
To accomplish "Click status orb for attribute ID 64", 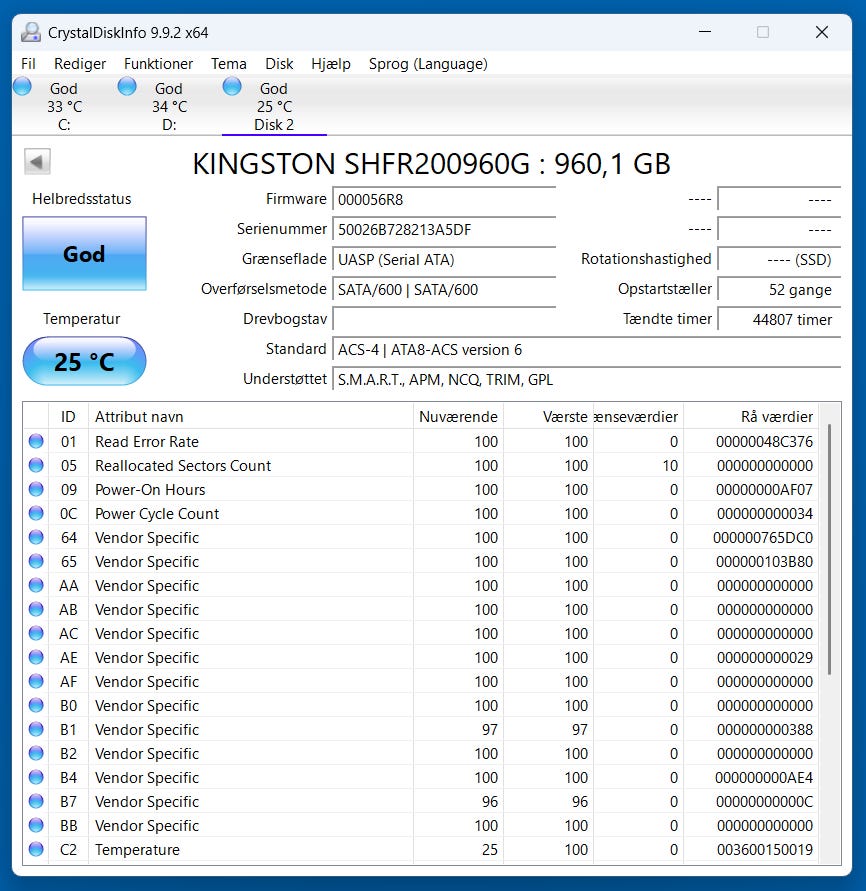I will 36,537.
